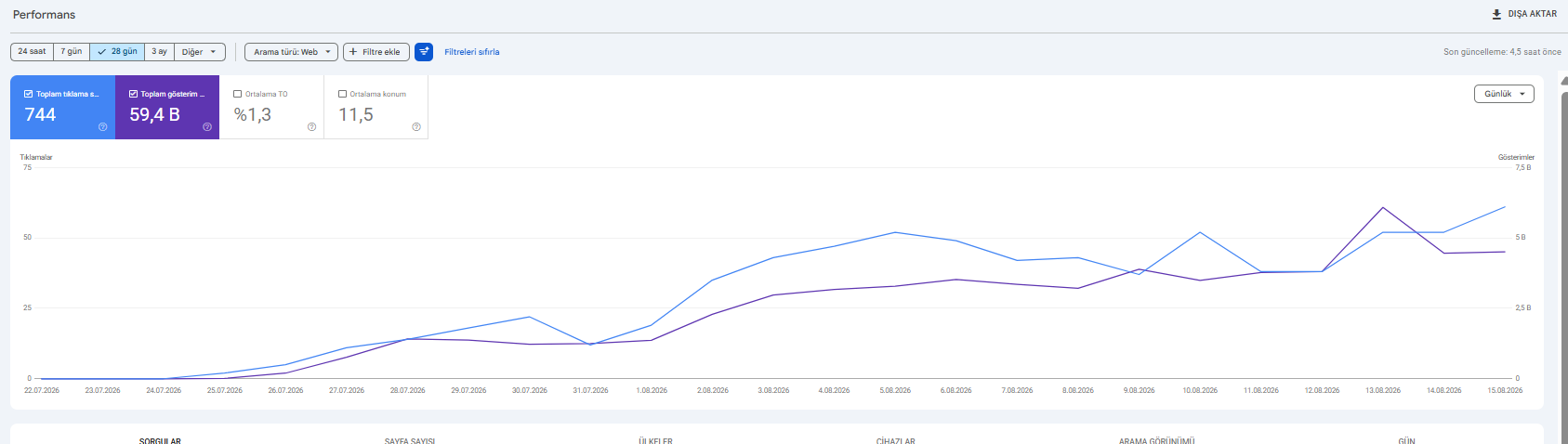Click checkmark icon on 28 gün chip
Image resolution: width=1568 pixels, height=444 pixels.
[x=102, y=51]
